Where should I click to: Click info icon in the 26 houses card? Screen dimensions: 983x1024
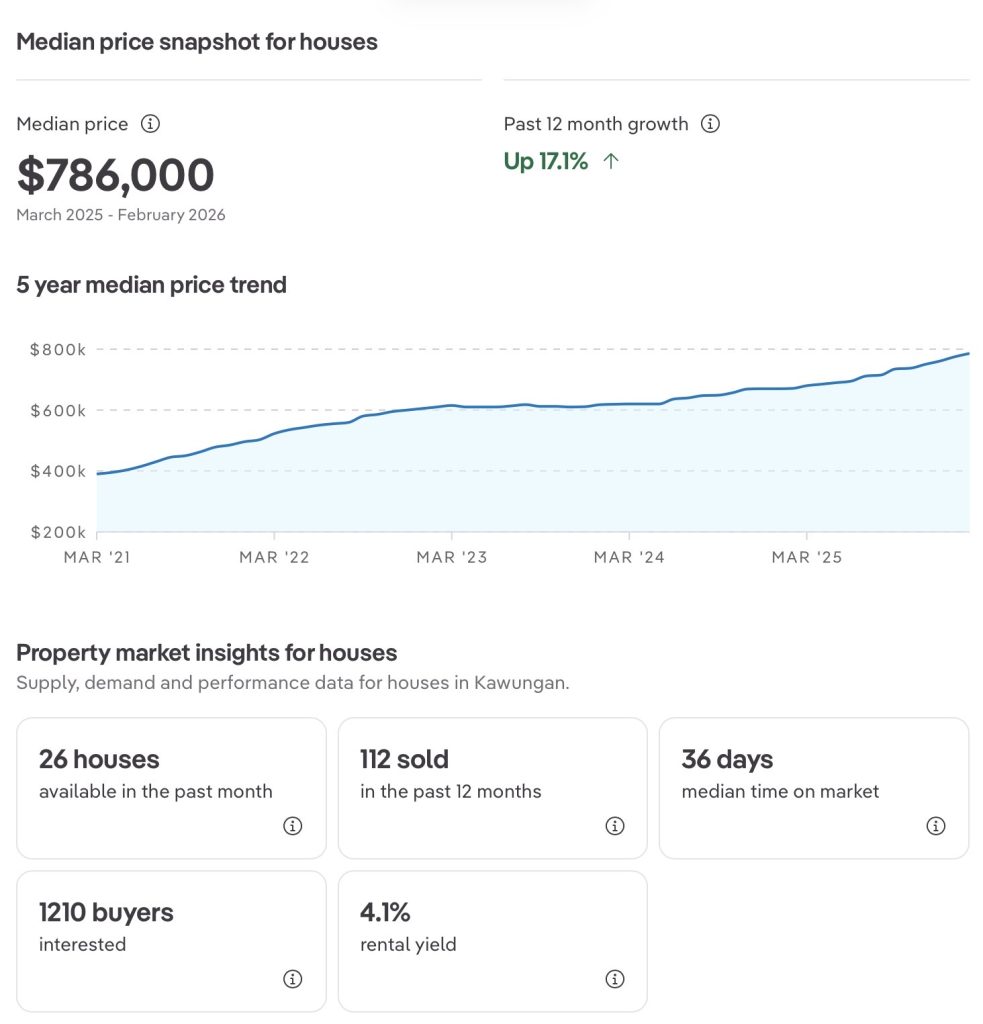292,826
